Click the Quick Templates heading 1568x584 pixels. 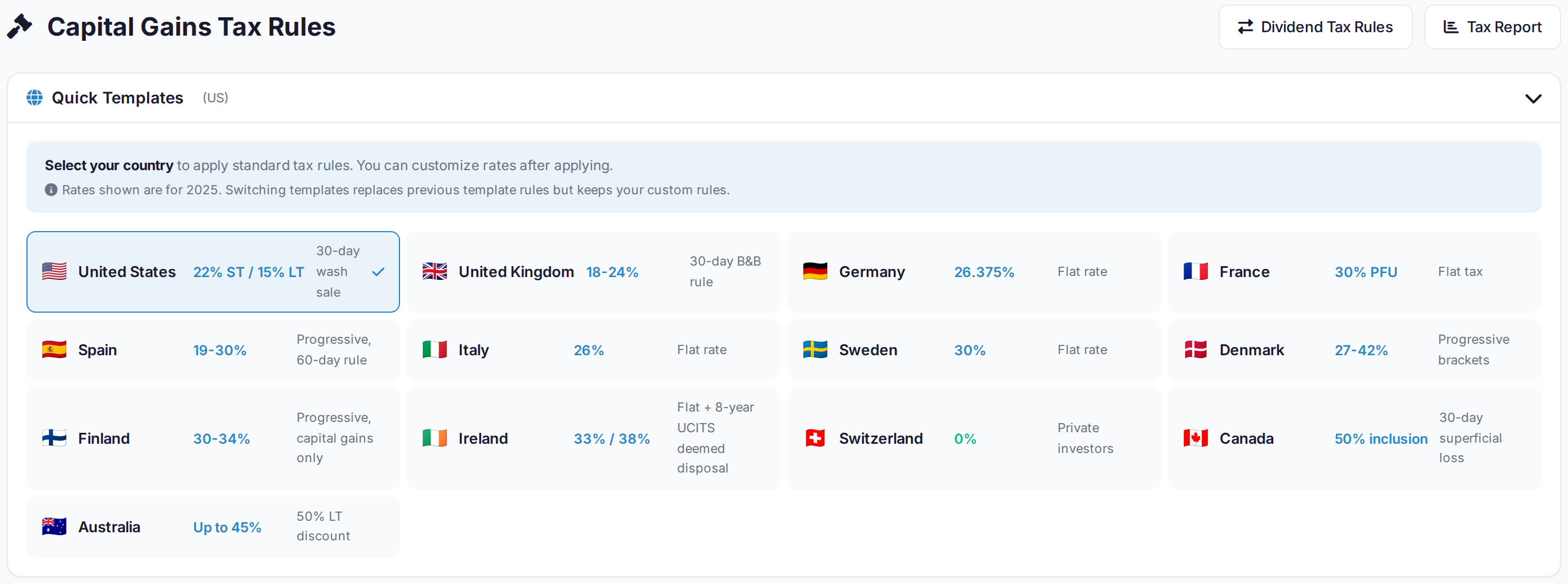click(x=117, y=98)
